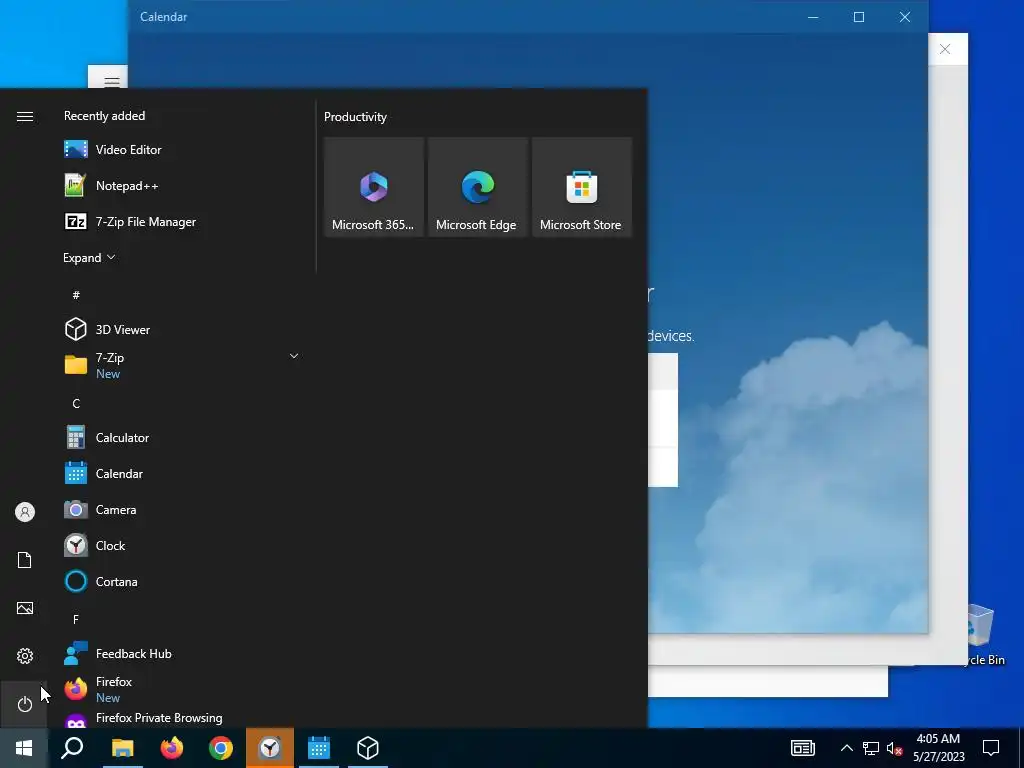This screenshot has width=1024, height=768.
Task: Click the Recently added heading
Action: [104, 116]
